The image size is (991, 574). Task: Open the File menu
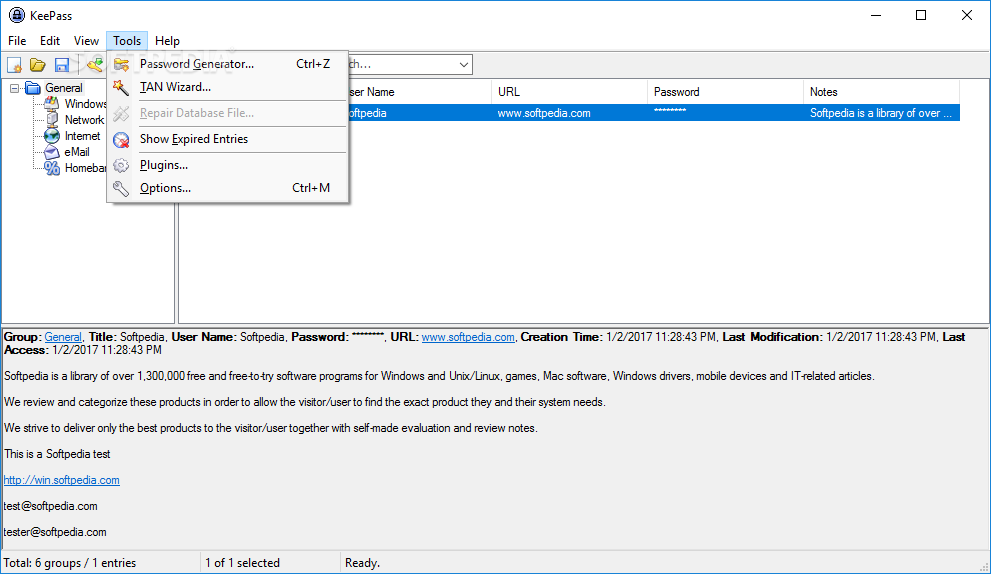click(17, 41)
